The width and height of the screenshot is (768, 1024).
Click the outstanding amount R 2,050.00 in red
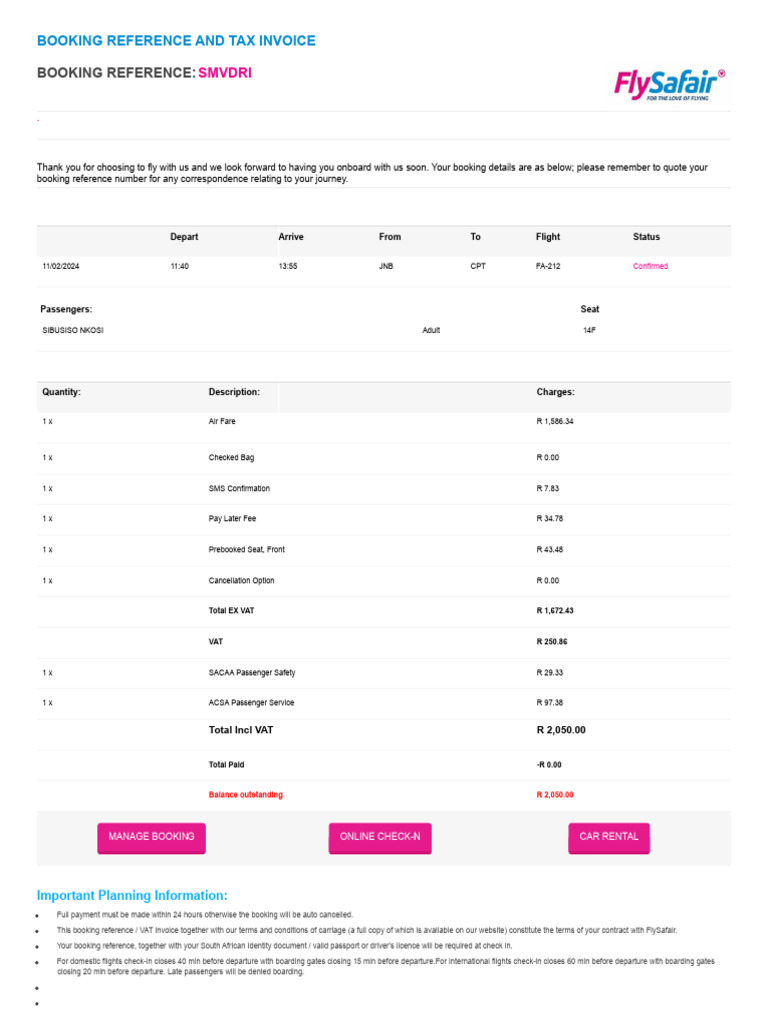555,795
